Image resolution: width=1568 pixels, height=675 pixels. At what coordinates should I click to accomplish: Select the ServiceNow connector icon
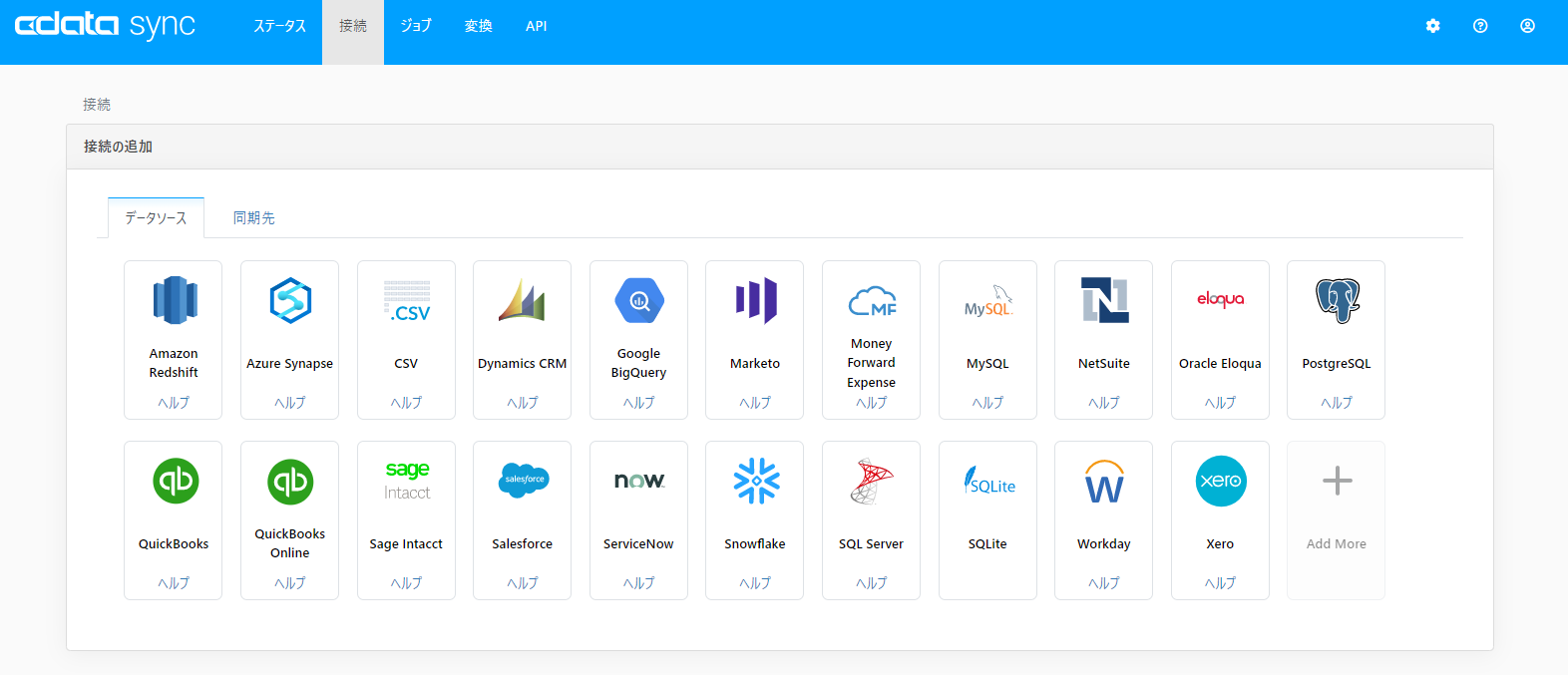pyautogui.click(x=639, y=481)
